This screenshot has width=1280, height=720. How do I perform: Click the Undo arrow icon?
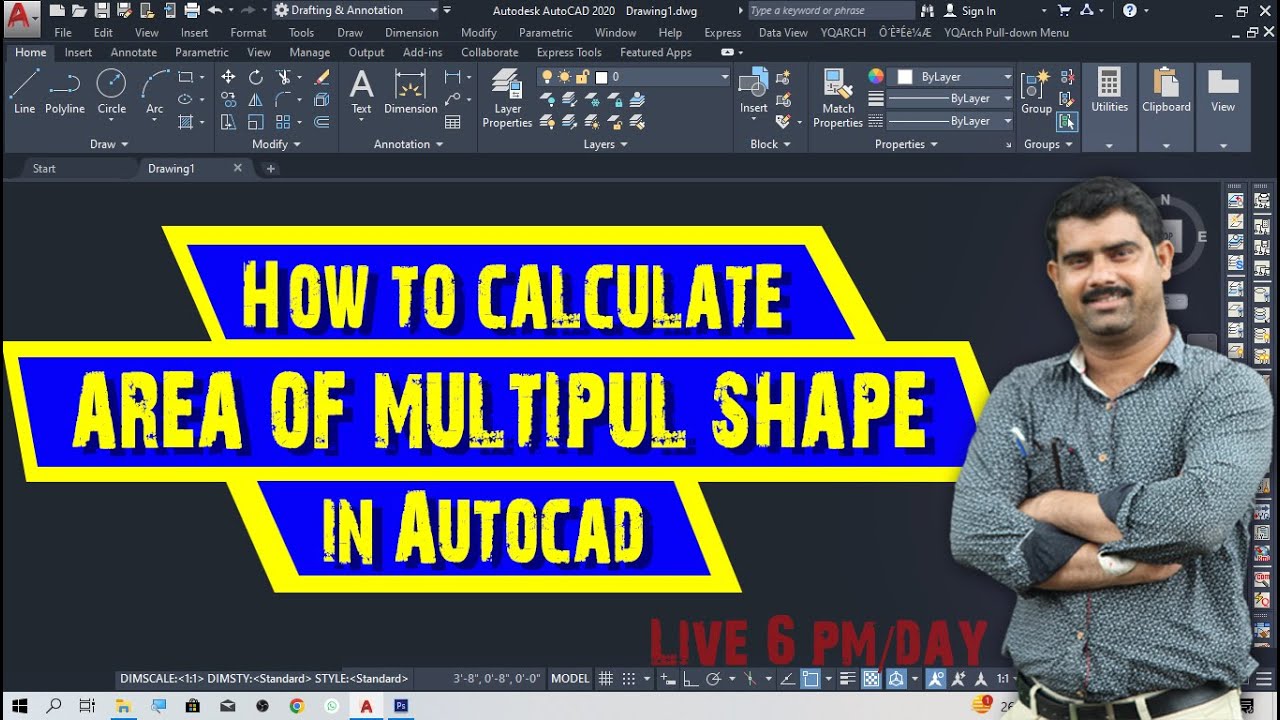click(x=215, y=10)
